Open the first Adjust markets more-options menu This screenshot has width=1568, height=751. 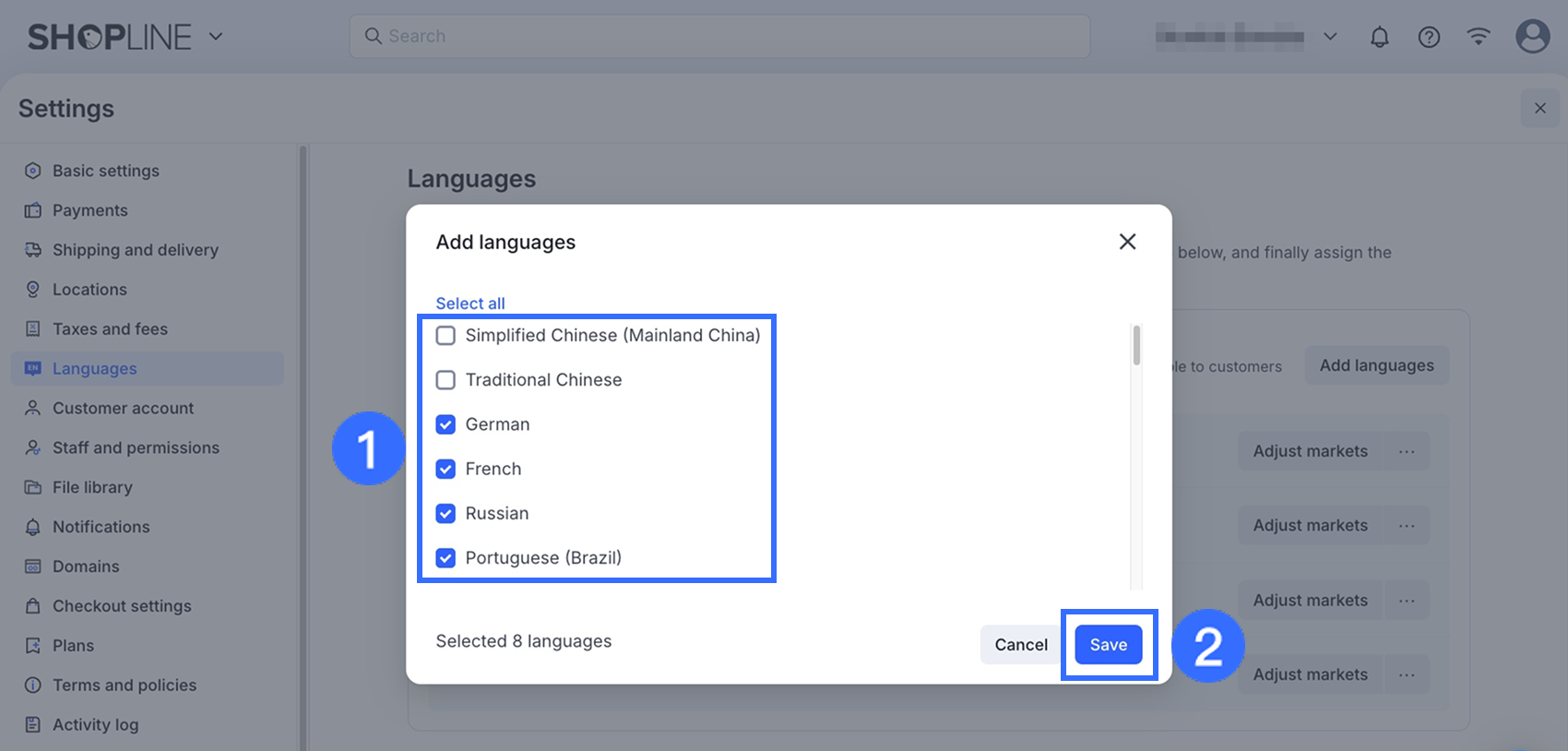[1407, 451]
